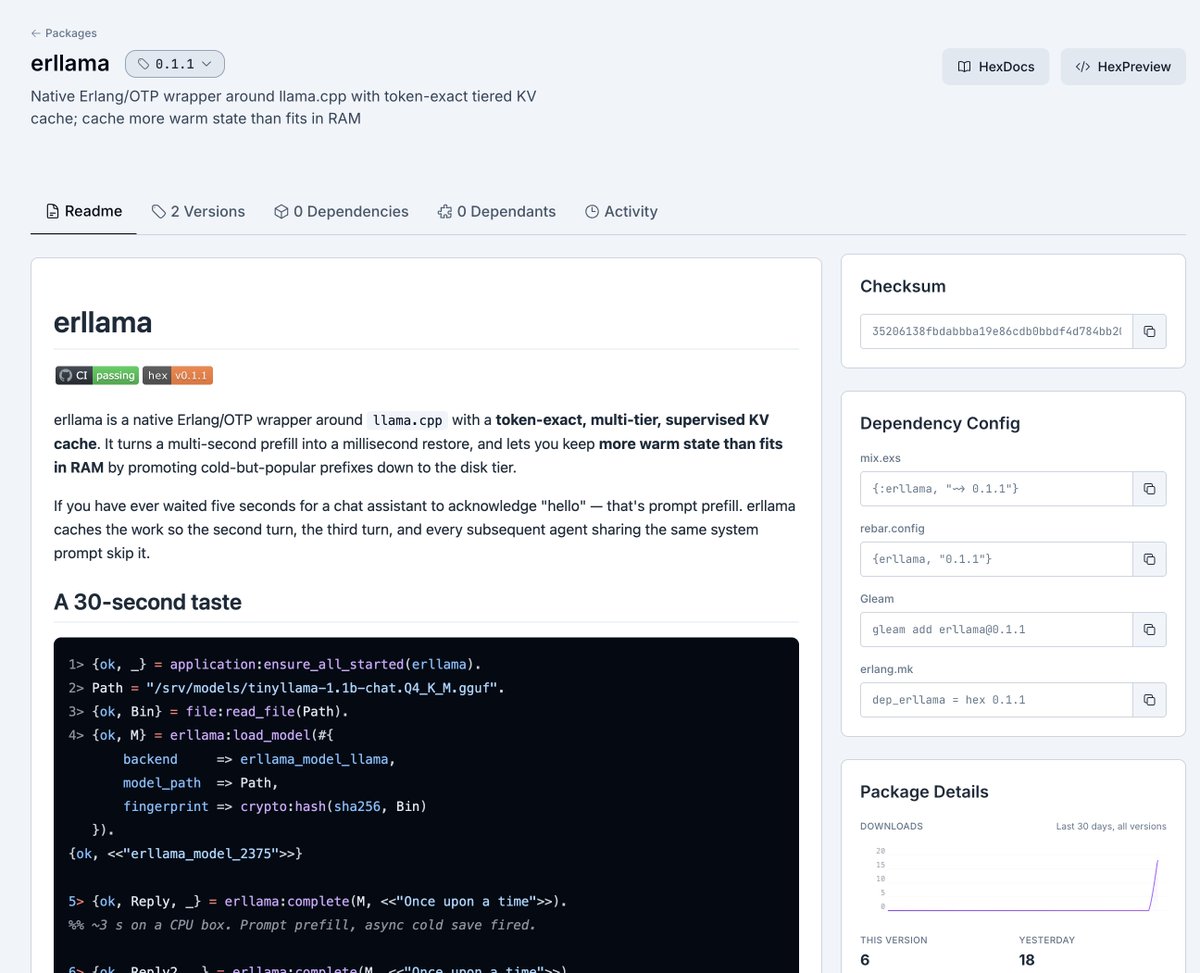The image size is (1200, 973).
Task: Click 'Package Details' panel title
Action: coord(924,792)
